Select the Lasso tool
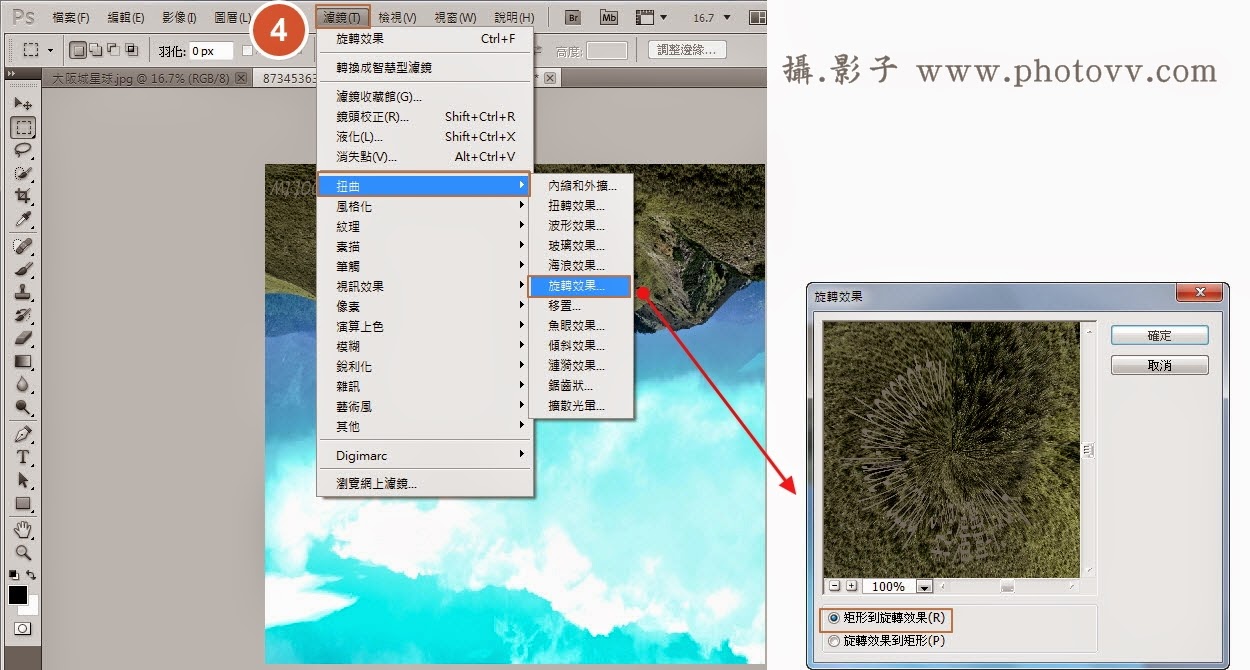1250x670 pixels. click(x=23, y=150)
